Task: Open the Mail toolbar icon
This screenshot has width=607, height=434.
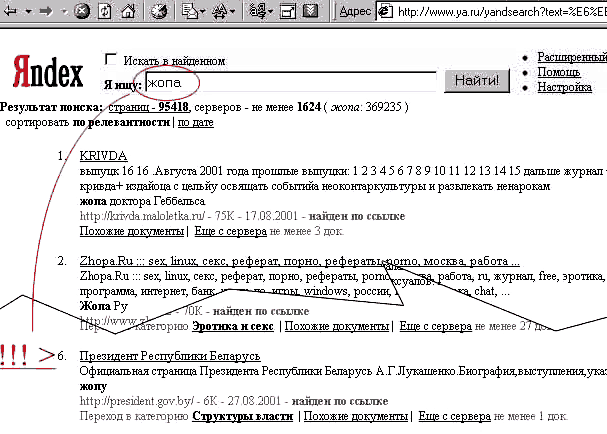Action: click(x=190, y=11)
